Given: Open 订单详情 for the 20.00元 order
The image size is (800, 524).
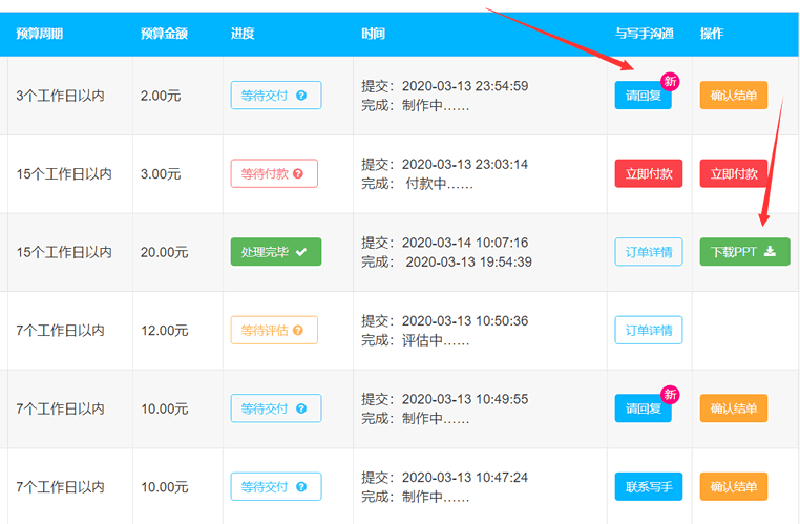Looking at the screenshot, I should (648, 252).
